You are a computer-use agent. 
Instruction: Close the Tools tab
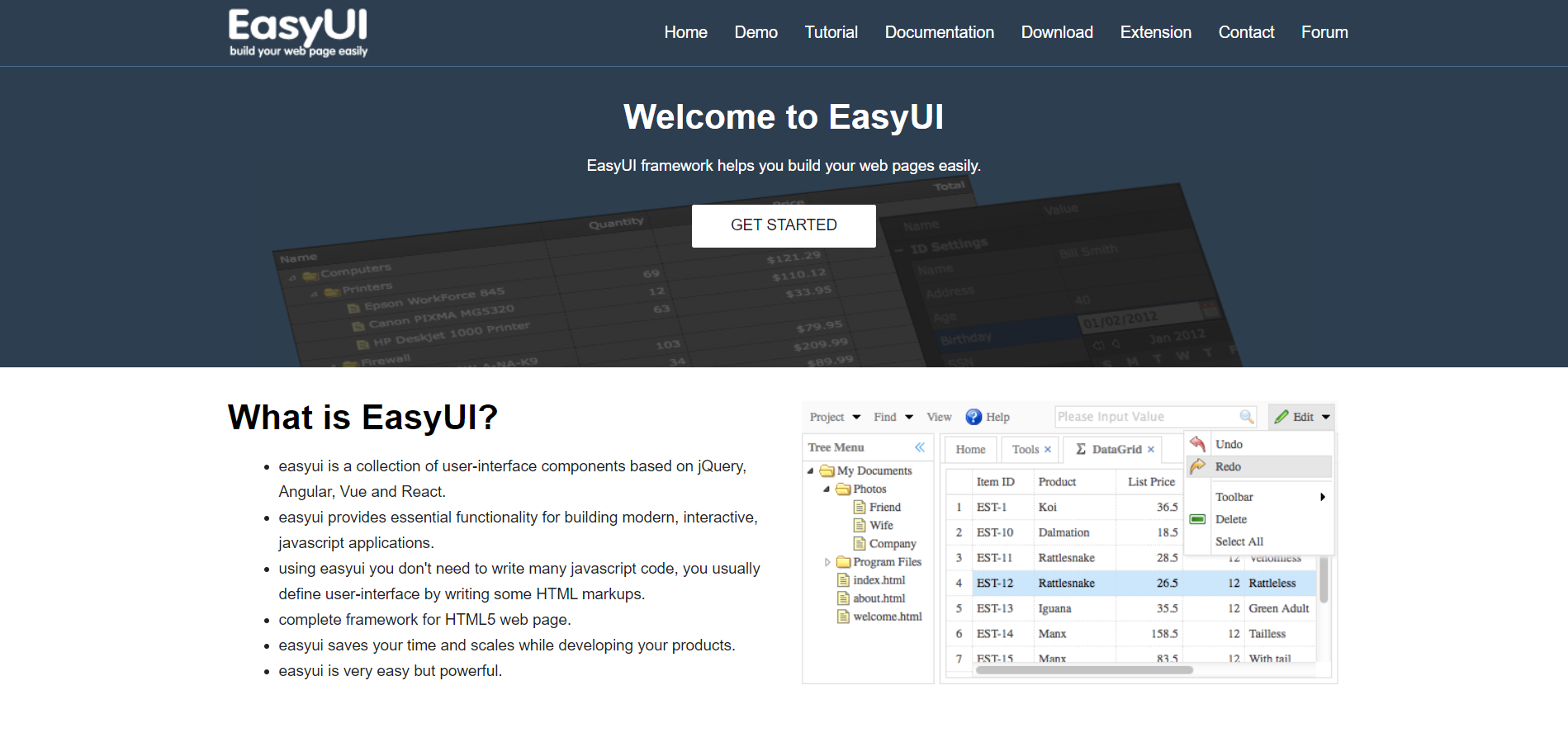coord(1048,450)
